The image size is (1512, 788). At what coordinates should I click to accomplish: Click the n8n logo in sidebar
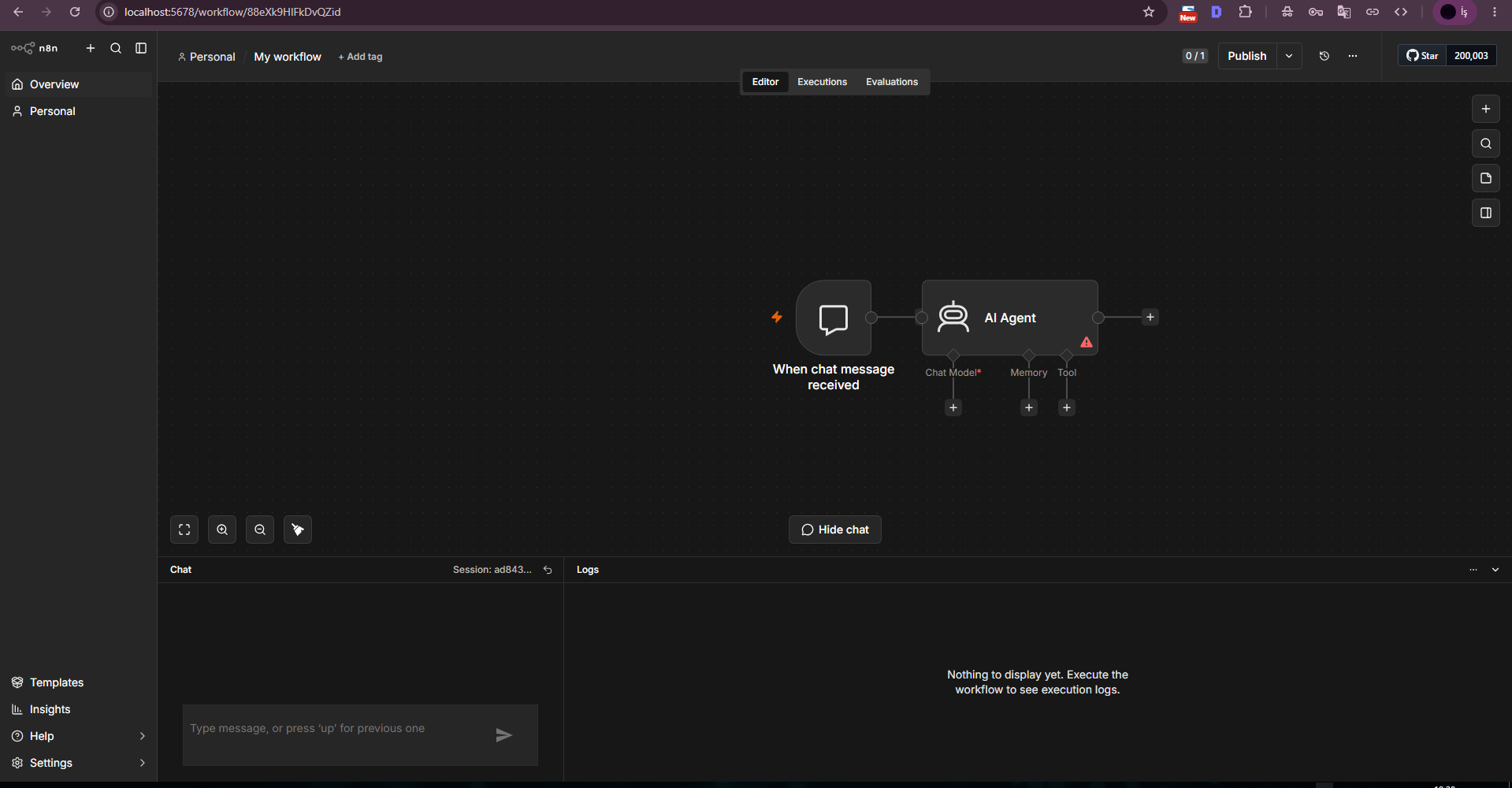pos(35,48)
